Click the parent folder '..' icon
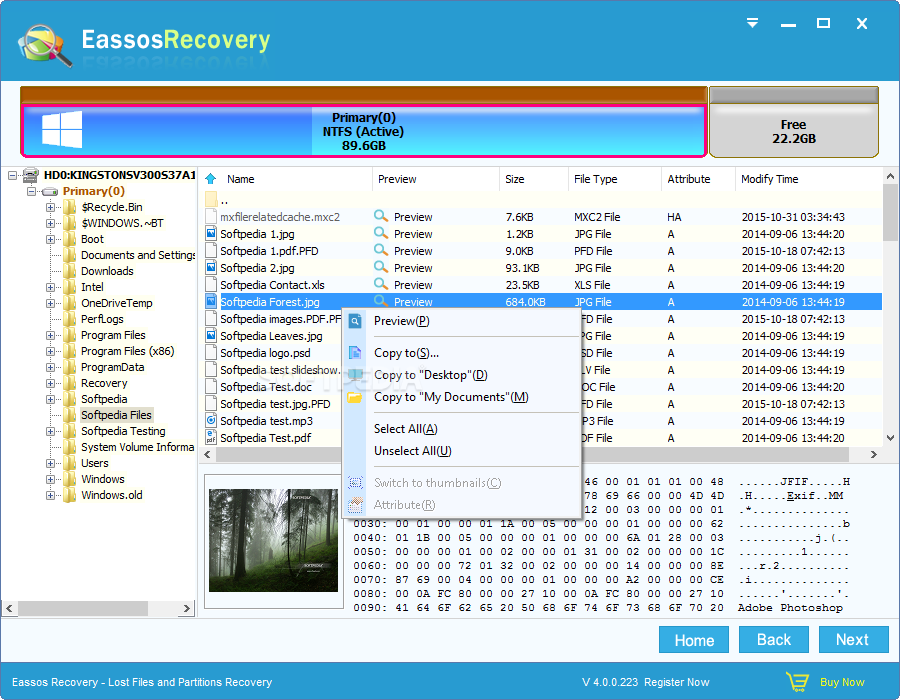This screenshot has width=900, height=700. [211, 200]
